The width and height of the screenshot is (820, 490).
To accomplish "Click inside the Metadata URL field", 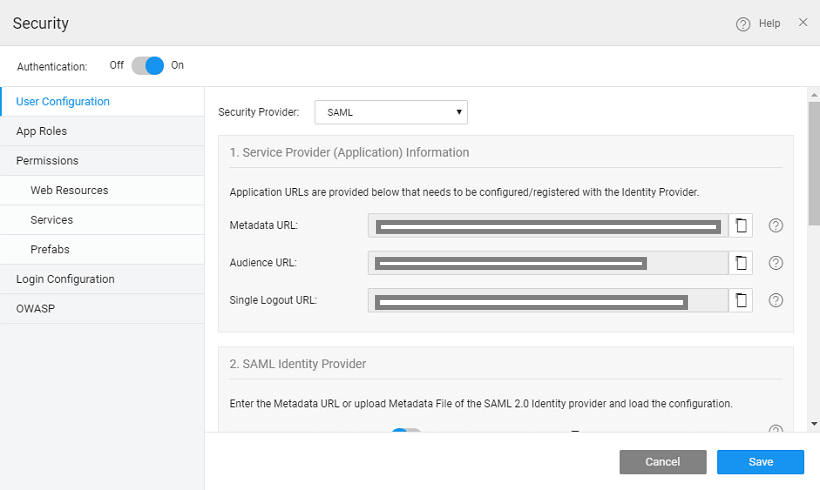I will [547, 227].
